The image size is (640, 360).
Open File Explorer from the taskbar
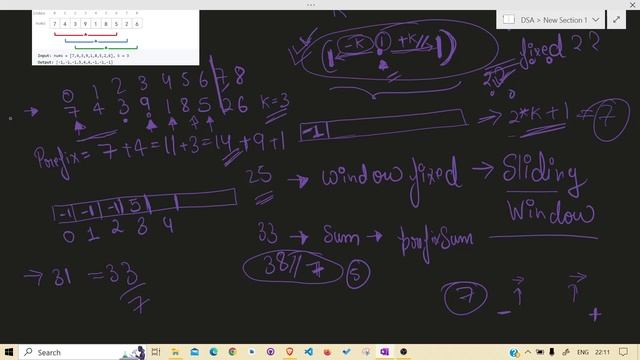click(175, 352)
